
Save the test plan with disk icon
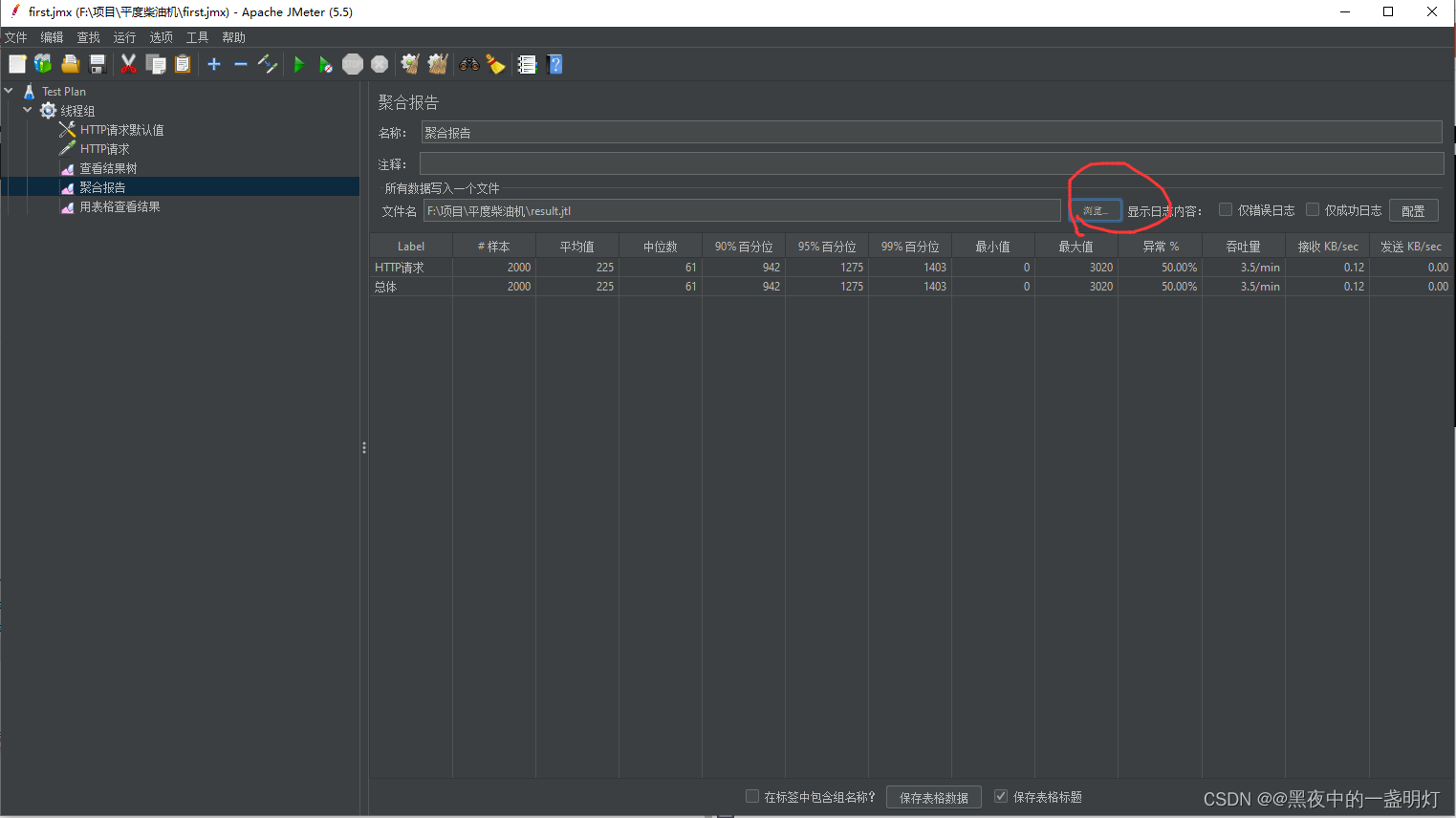click(98, 64)
